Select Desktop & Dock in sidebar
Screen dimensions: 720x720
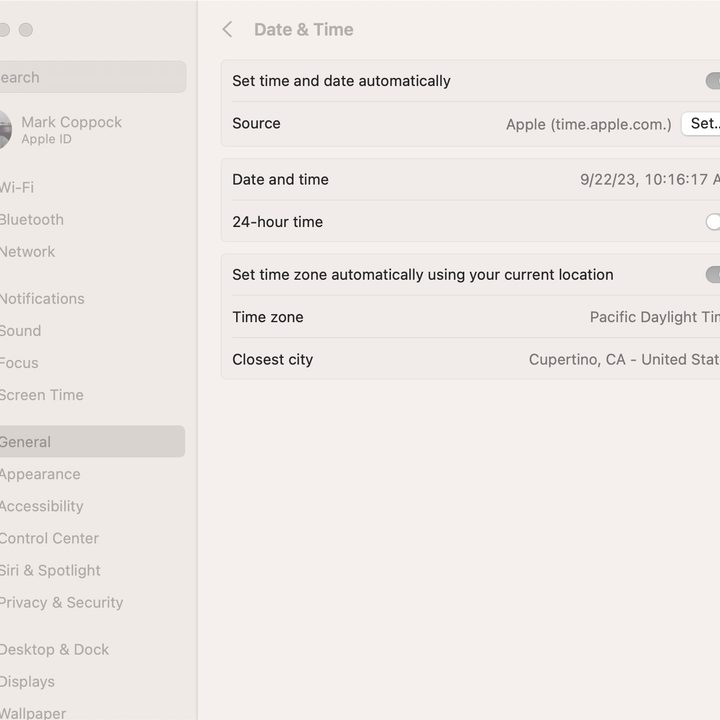(55, 650)
